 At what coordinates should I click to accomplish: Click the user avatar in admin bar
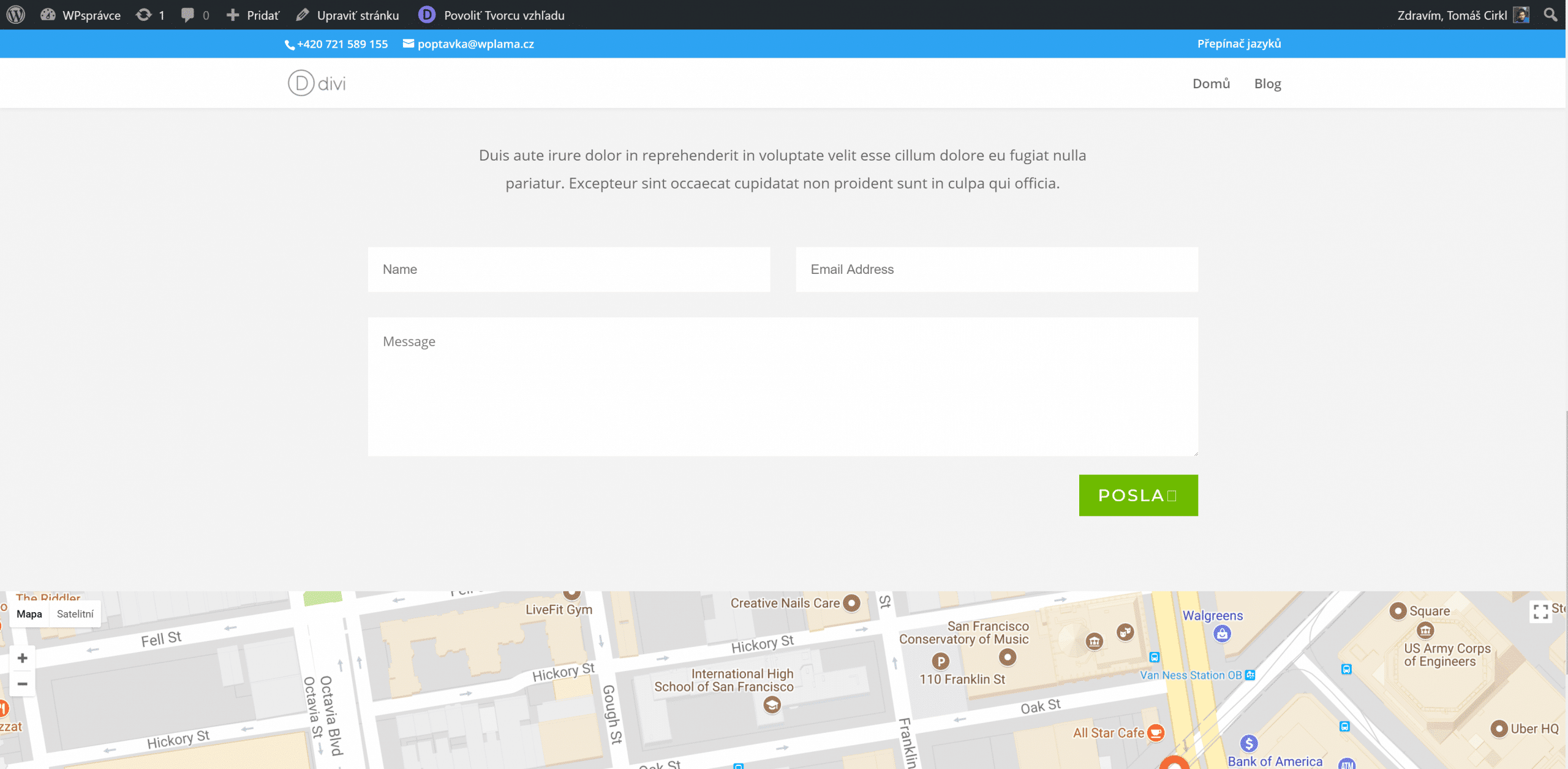pos(1521,15)
